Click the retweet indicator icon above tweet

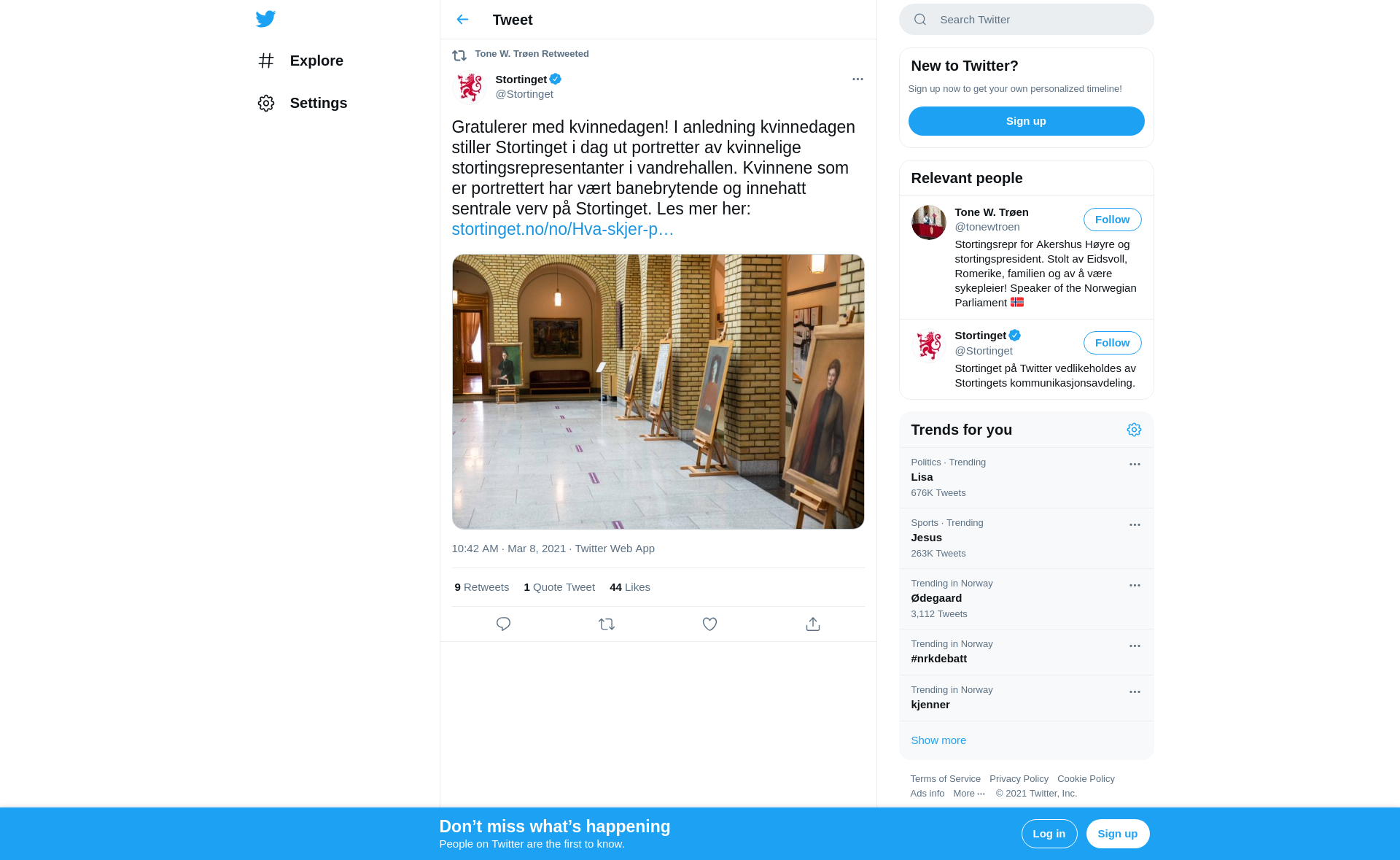point(459,55)
